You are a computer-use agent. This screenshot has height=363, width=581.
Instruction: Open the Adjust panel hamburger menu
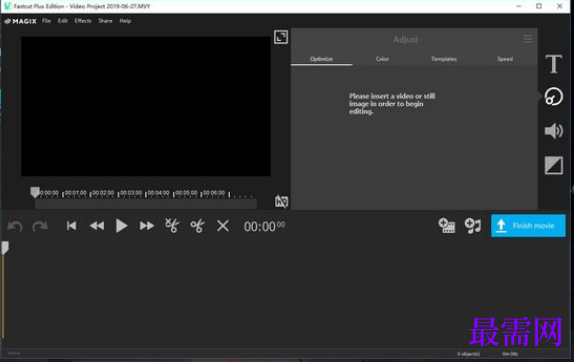coord(528,39)
